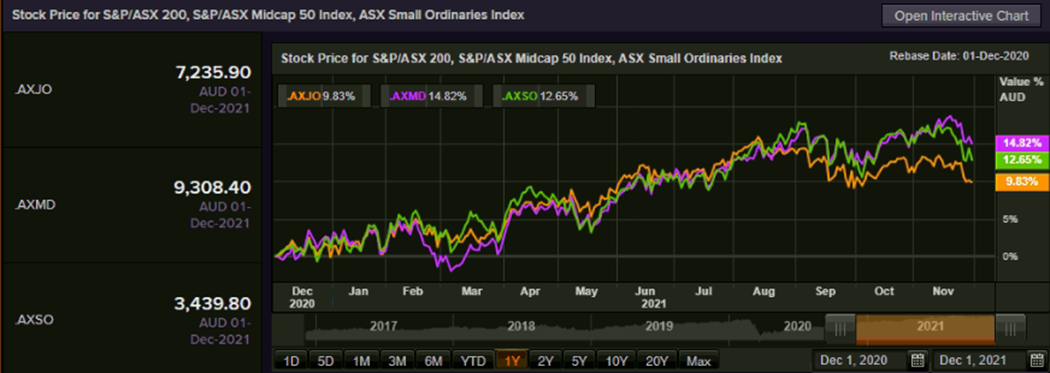Toggle the .AXSO series legend
The image size is (1050, 373).
(544, 96)
